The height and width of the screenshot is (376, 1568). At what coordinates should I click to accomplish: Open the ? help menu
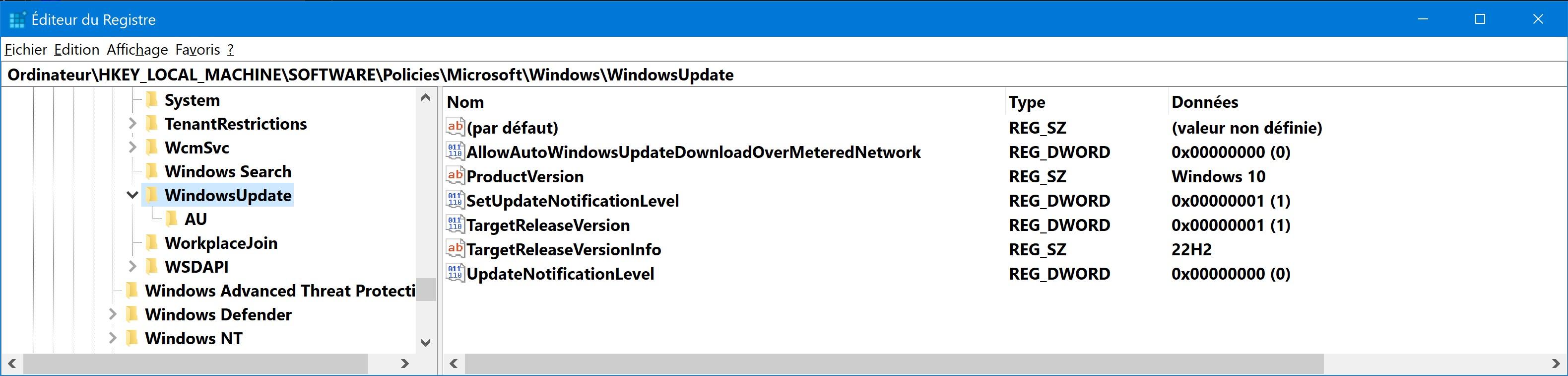coord(231,49)
